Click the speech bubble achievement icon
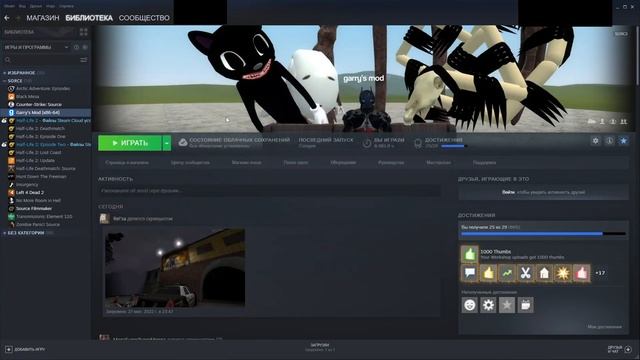The width and height of the screenshot is (640, 360). (470, 273)
